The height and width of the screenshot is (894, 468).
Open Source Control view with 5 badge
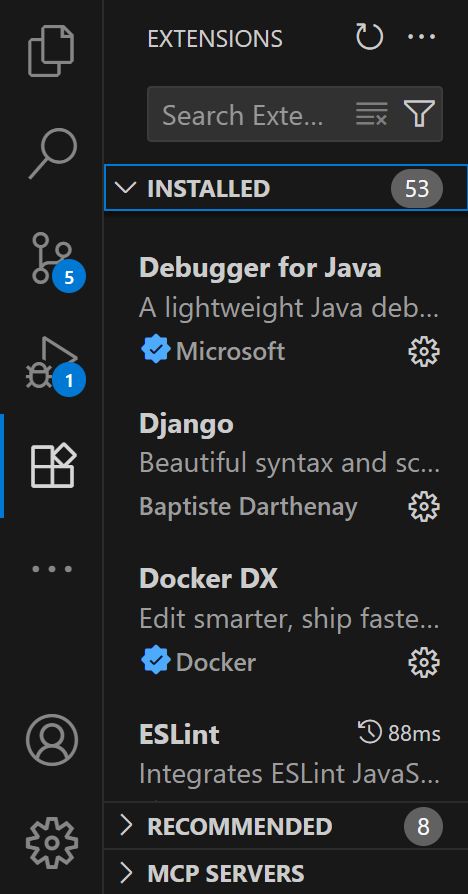(x=52, y=258)
